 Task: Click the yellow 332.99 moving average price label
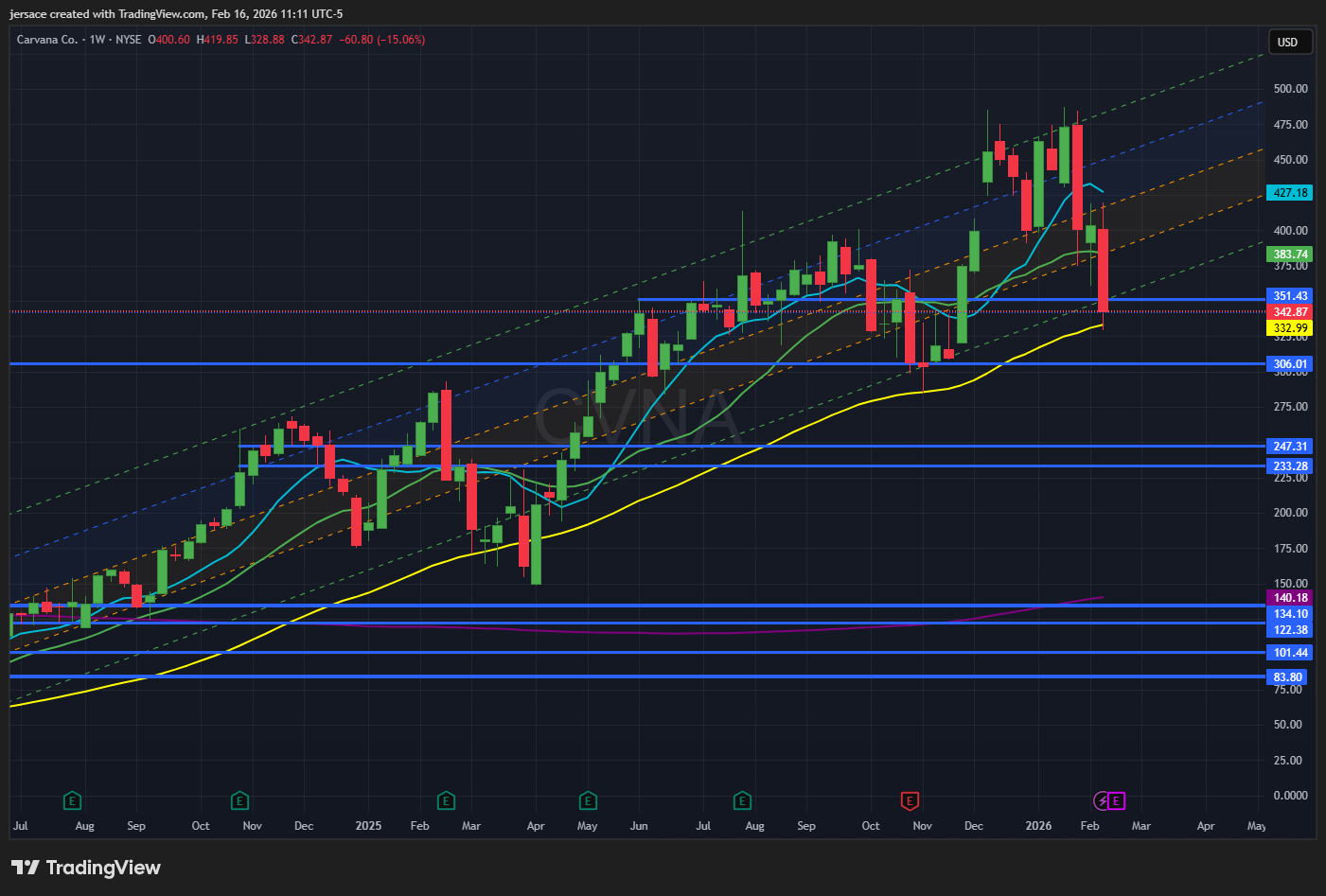pos(1290,328)
